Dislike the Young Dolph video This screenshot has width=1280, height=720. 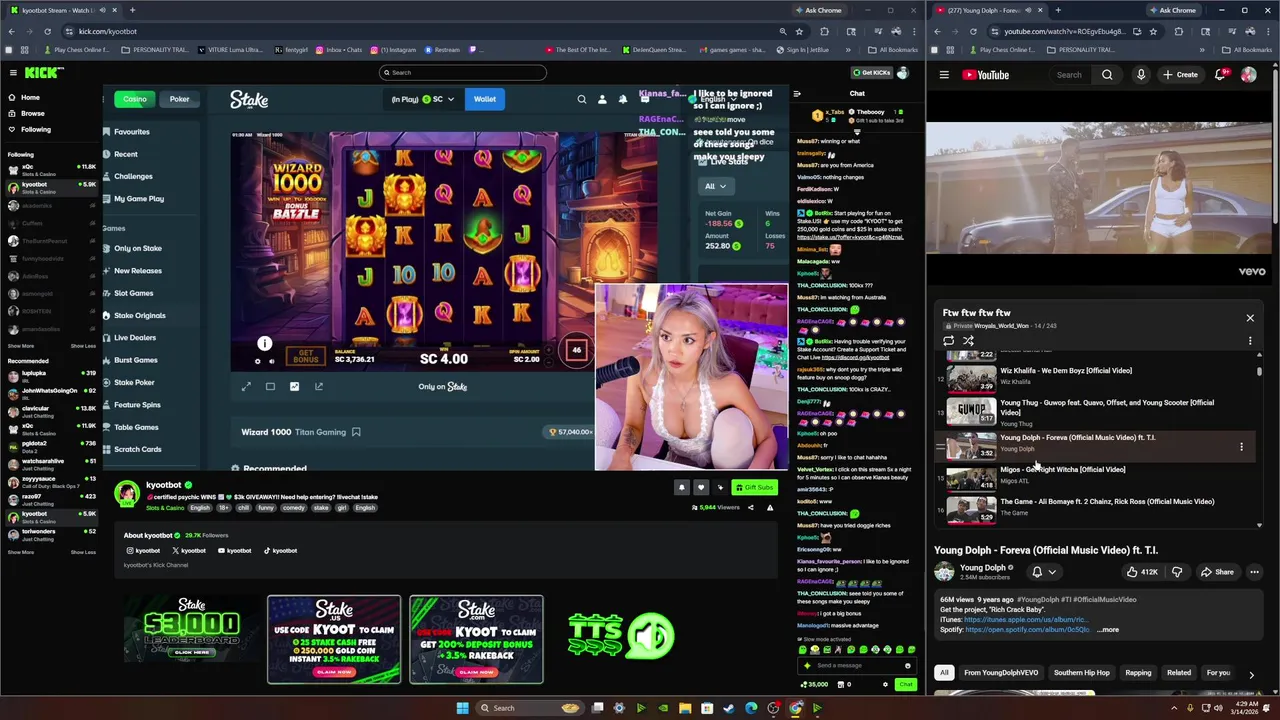(x=1177, y=572)
